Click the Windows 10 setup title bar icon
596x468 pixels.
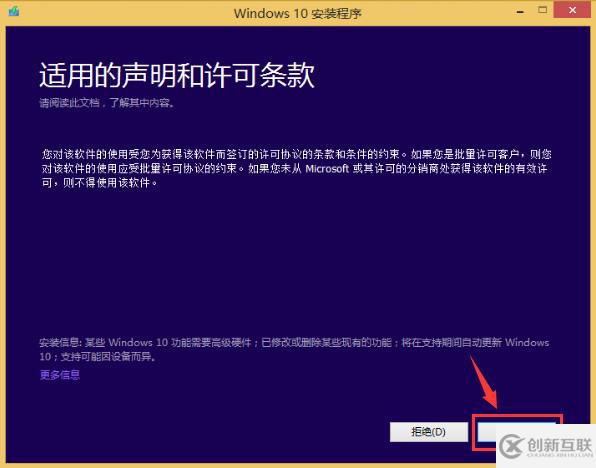click(14, 11)
